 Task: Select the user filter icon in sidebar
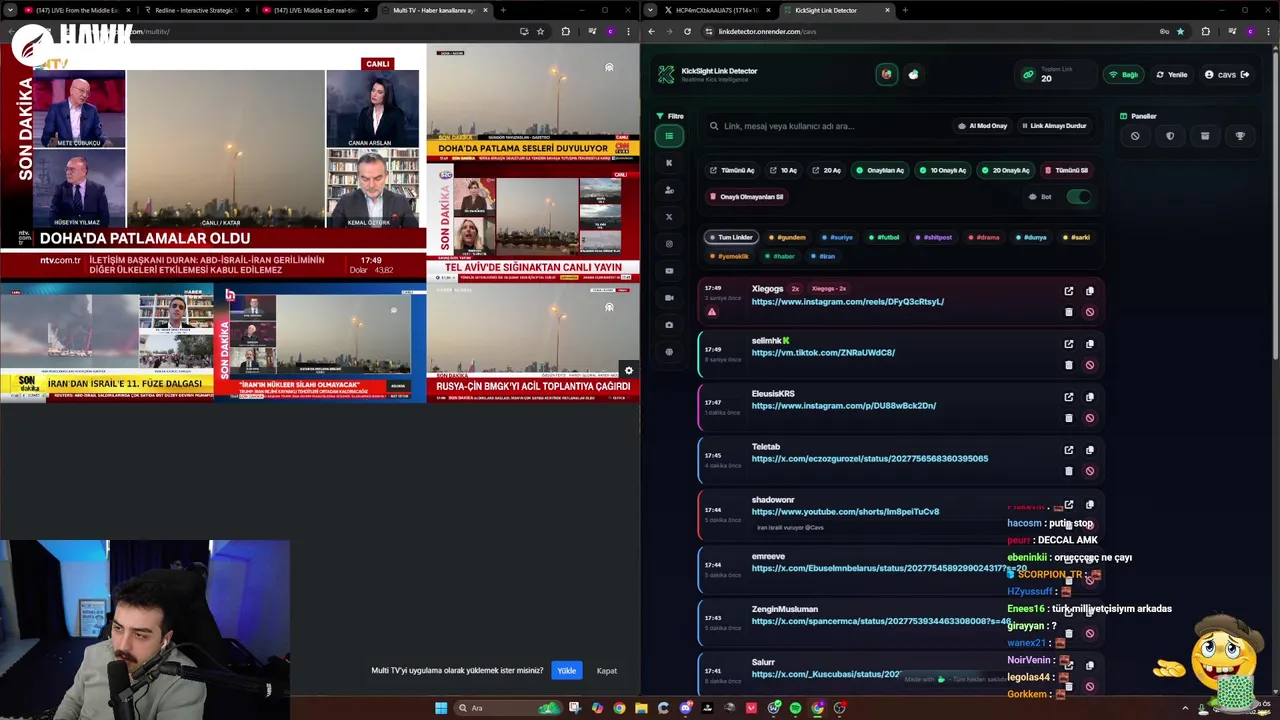tap(669, 190)
